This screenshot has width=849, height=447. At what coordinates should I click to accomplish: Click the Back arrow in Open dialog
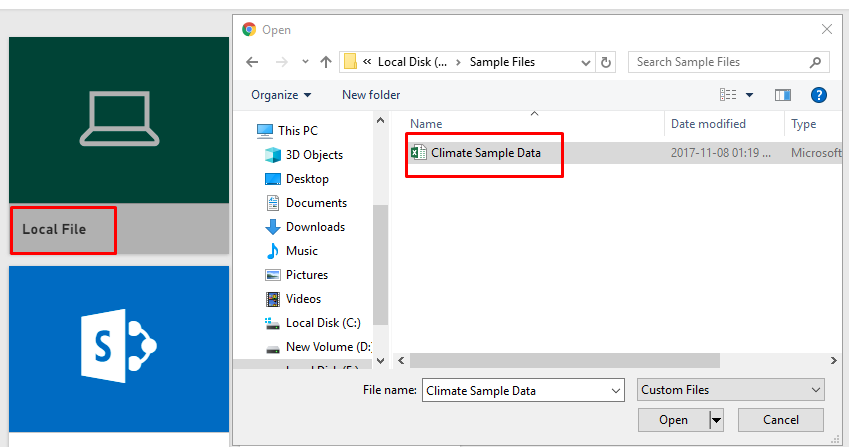click(252, 62)
